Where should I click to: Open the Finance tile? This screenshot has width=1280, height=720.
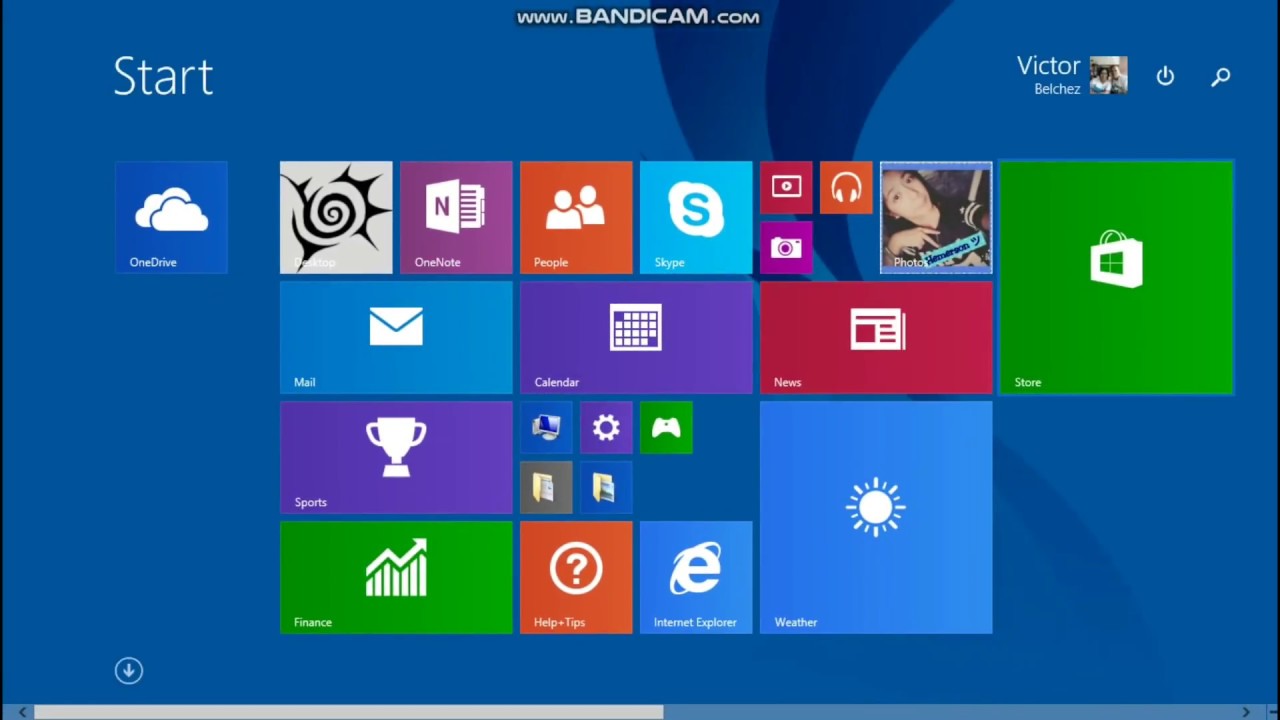396,577
